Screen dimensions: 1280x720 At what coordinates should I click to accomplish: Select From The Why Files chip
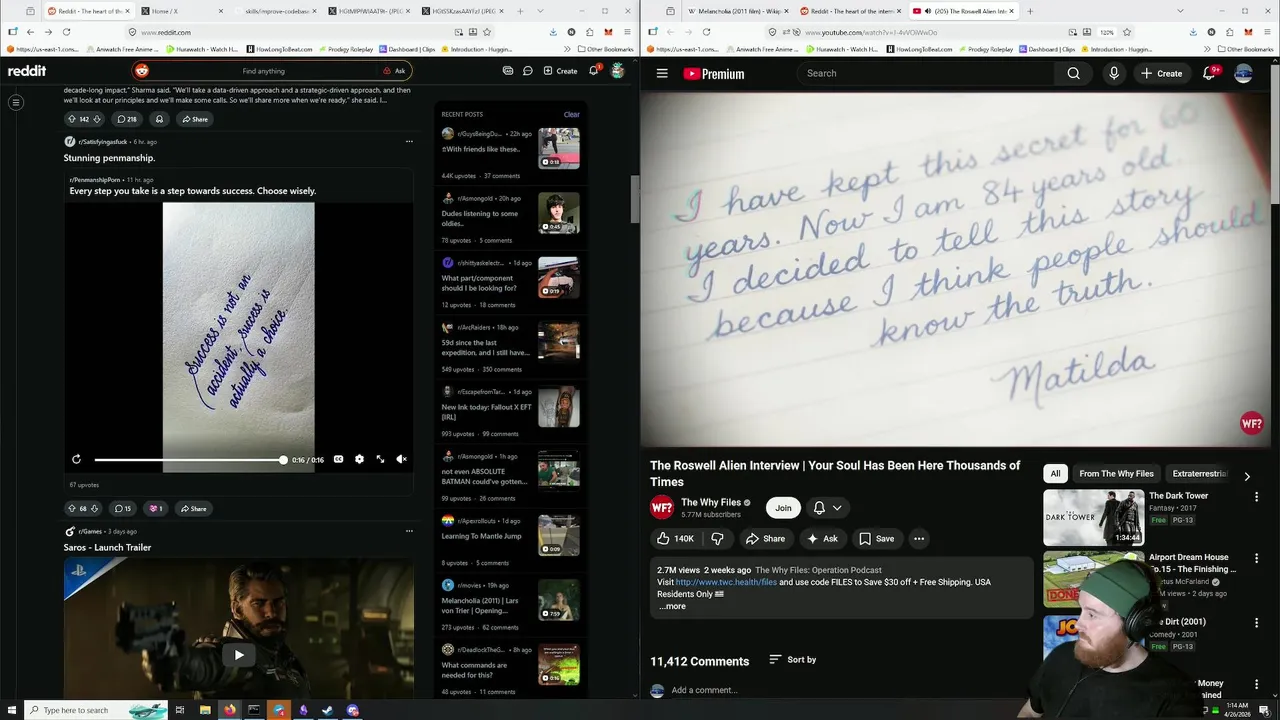[1116, 473]
